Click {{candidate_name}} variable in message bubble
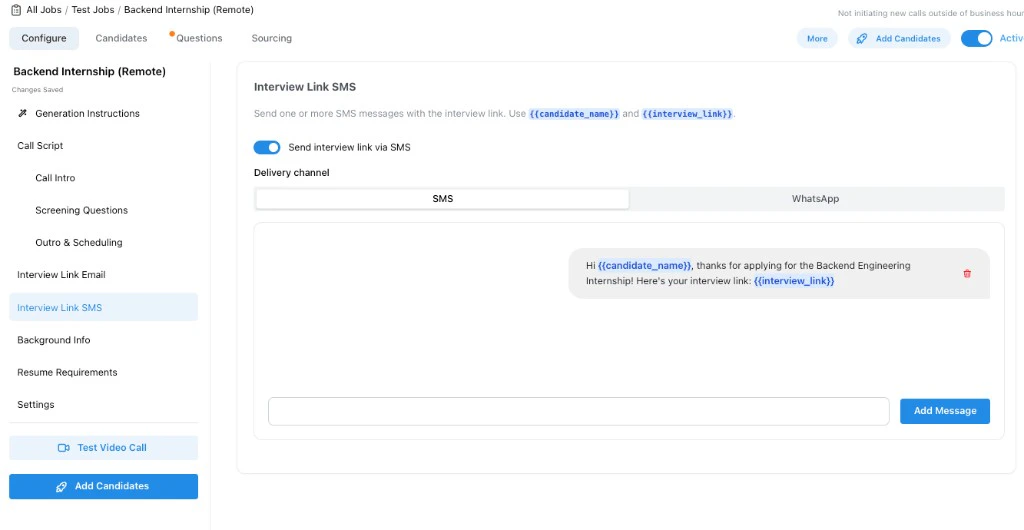Screen dimensions: 1024x530 click(x=645, y=266)
